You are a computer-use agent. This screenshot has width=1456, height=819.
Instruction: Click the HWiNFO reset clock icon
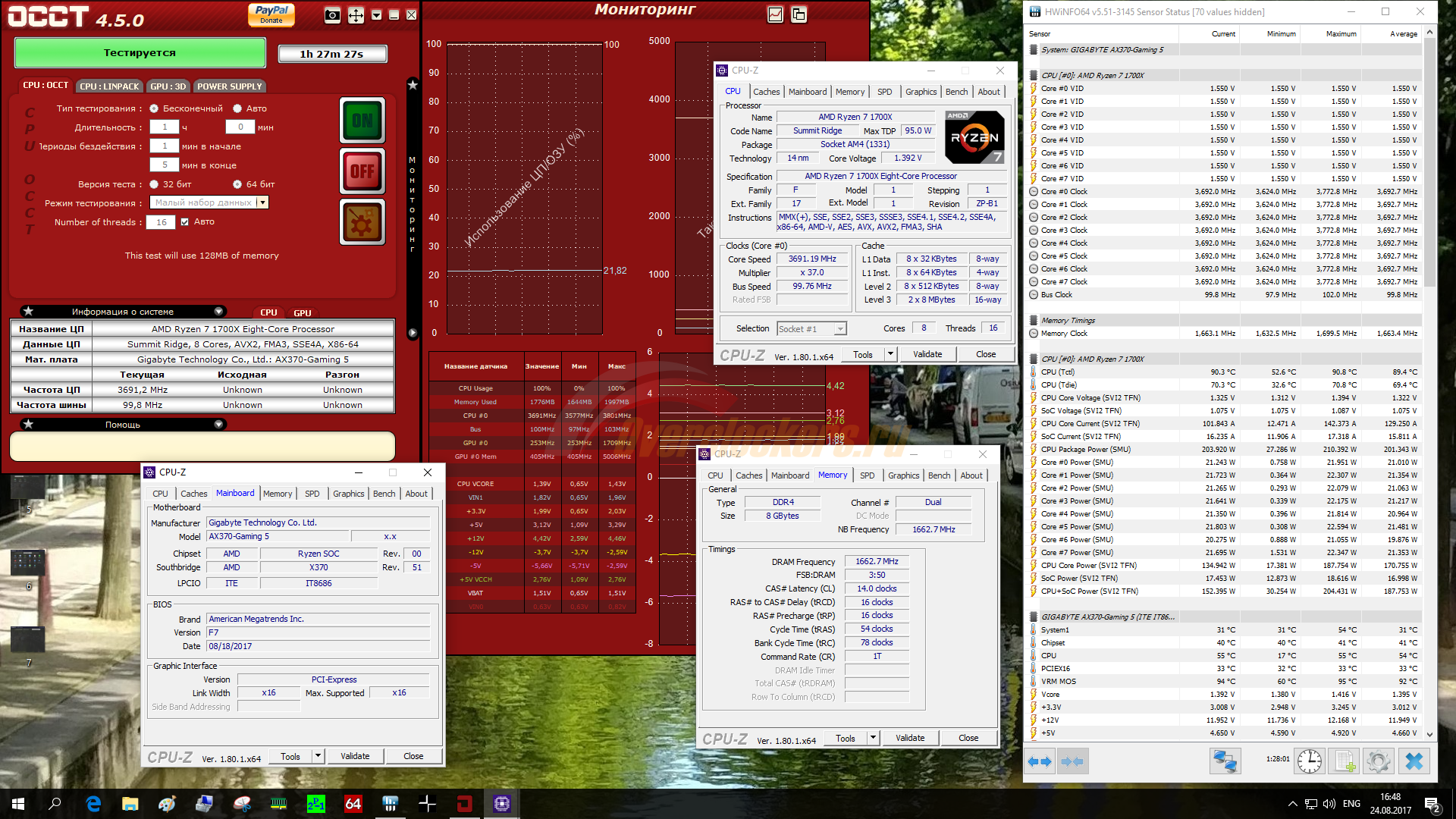tap(1310, 761)
